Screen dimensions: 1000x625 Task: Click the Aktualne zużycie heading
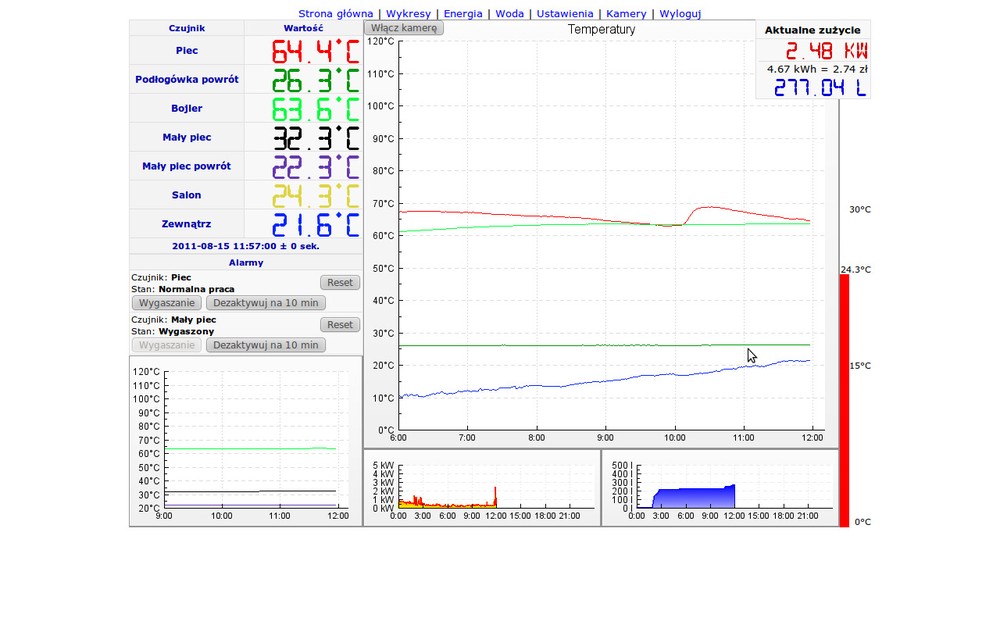tap(812, 30)
